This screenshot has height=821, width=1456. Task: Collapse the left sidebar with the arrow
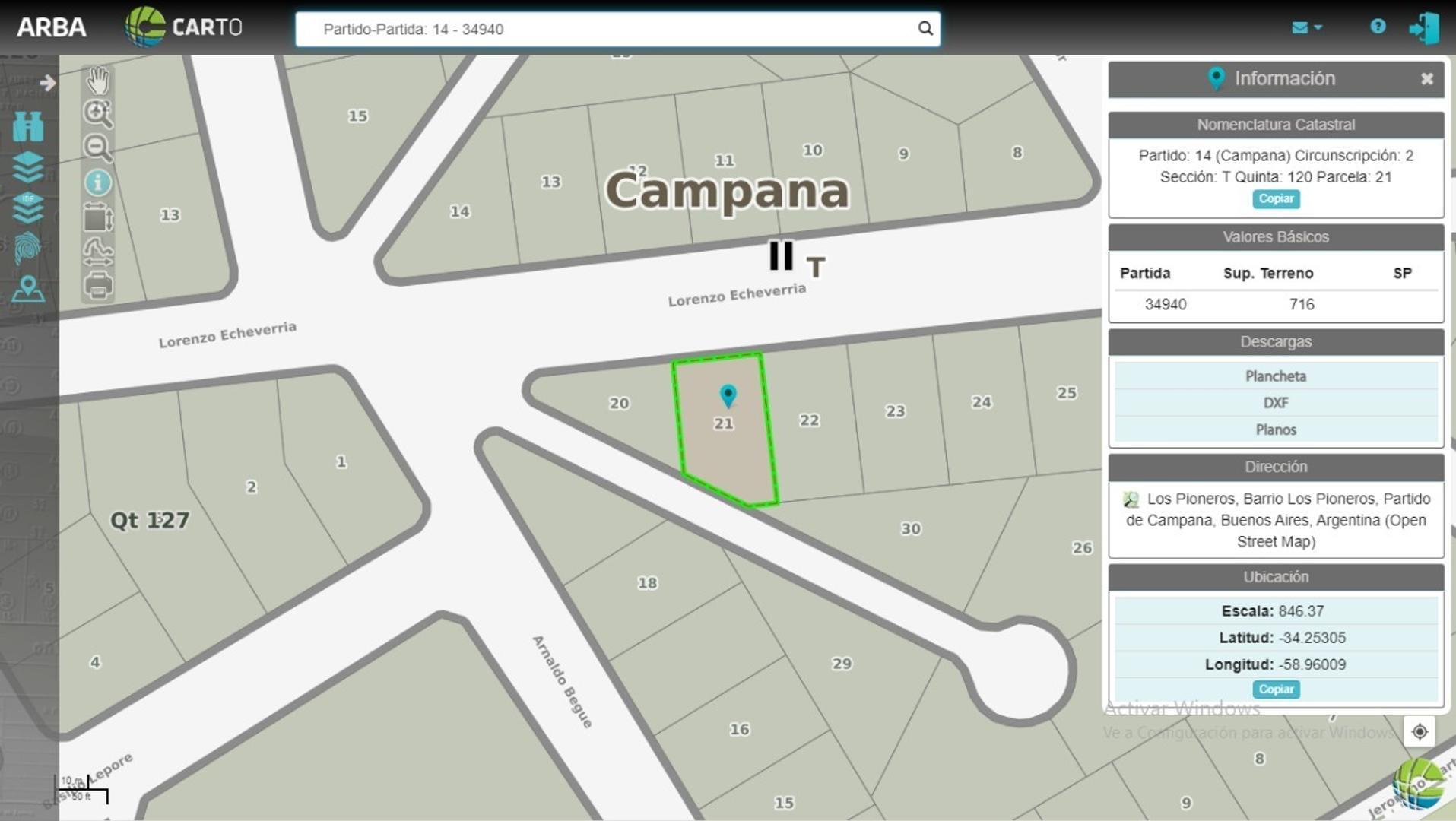48,82
